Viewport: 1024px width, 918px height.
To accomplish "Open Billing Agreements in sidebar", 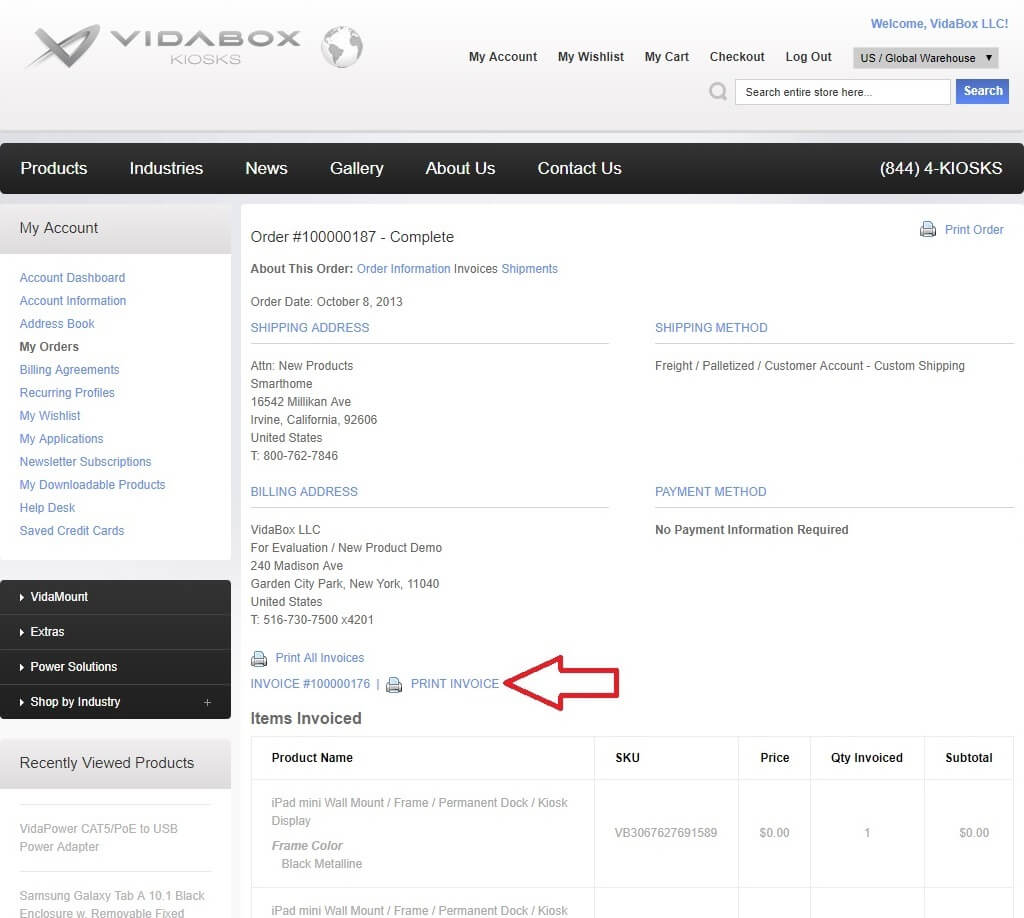I will pyautogui.click(x=69, y=370).
